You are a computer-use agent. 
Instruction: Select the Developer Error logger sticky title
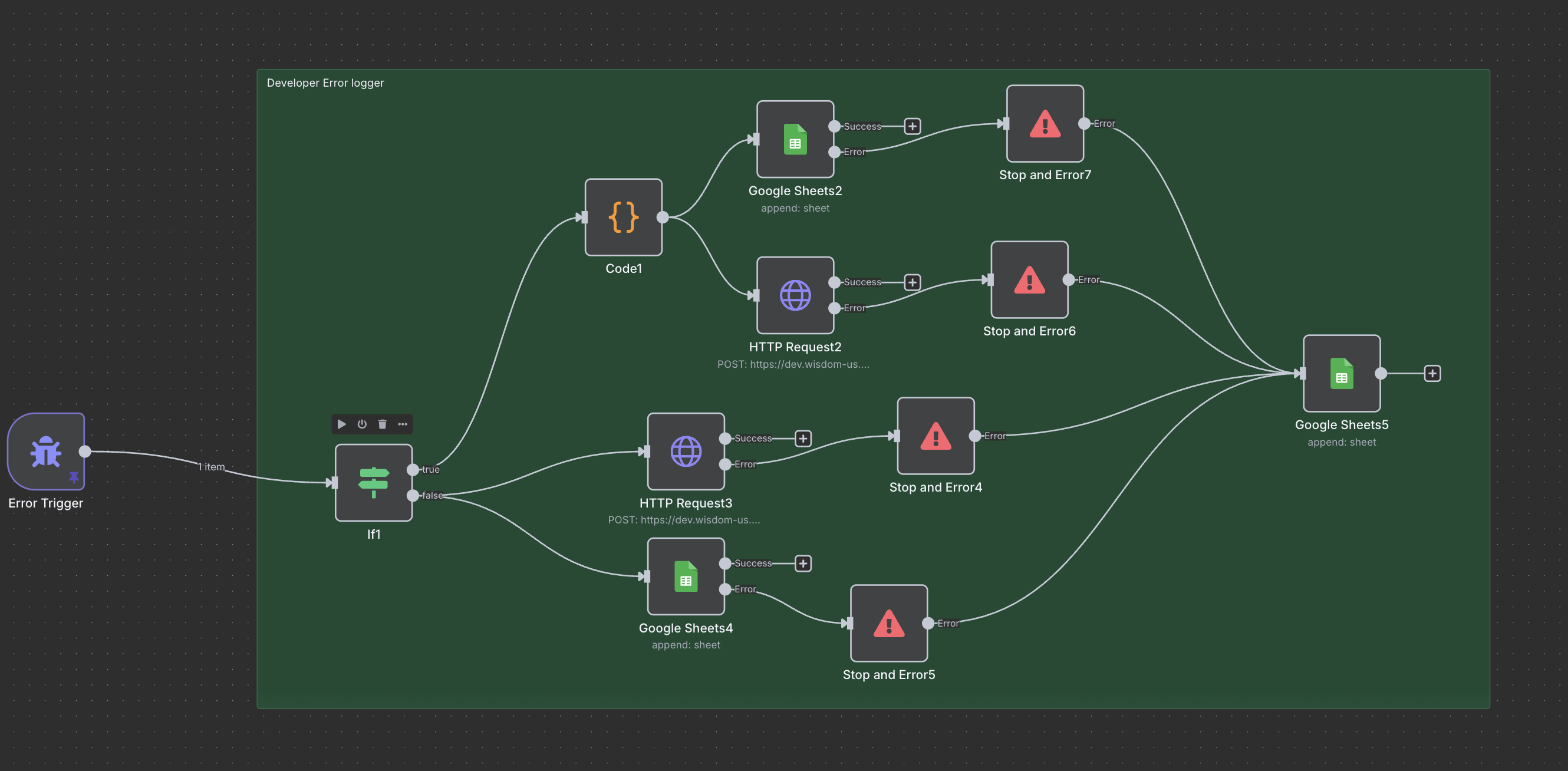click(325, 83)
